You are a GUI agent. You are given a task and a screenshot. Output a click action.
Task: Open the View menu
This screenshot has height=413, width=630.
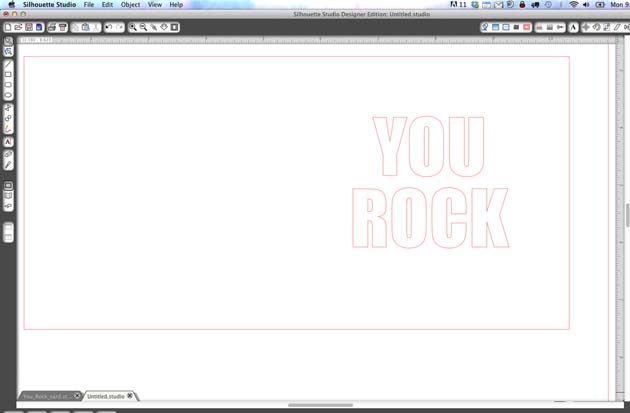[x=155, y=4]
